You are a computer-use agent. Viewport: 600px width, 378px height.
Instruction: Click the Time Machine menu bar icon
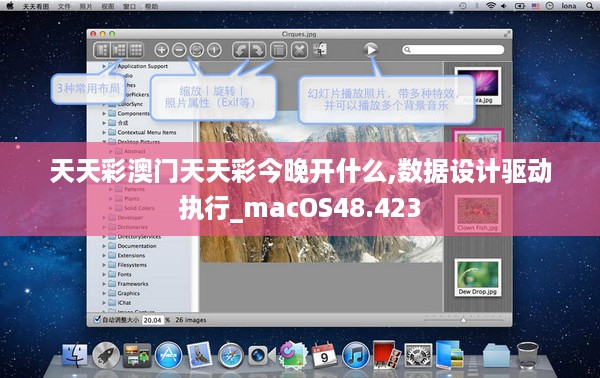tap(462, 6)
